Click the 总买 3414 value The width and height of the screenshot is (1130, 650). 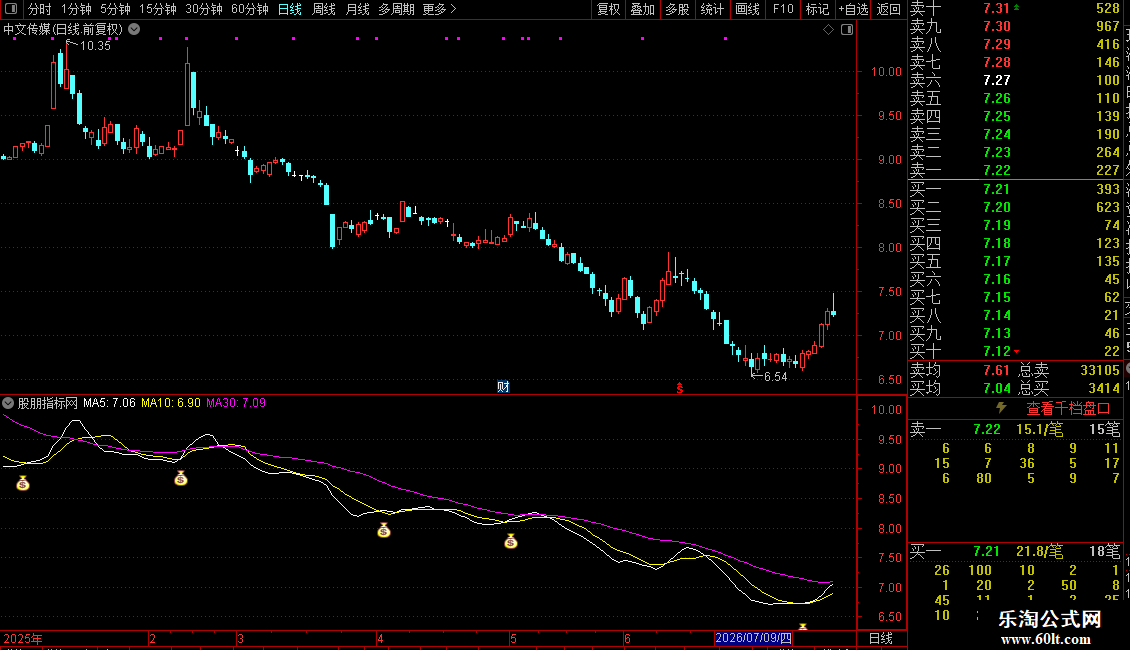[1103, 388]
